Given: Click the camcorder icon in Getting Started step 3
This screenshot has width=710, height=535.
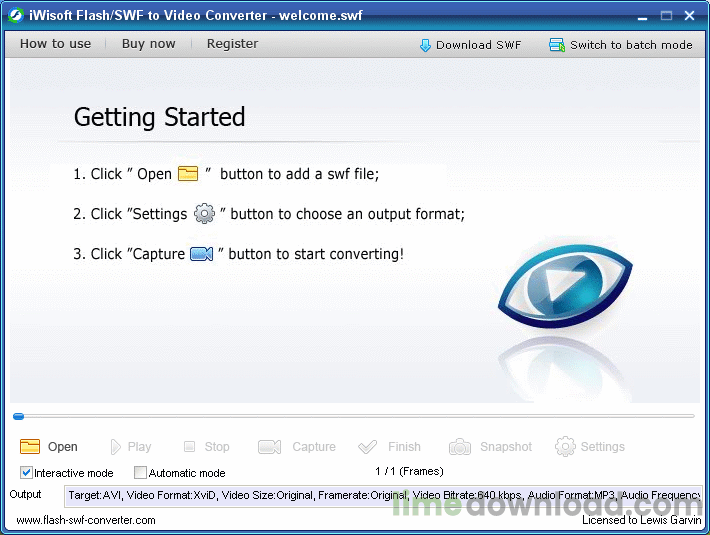Looking at the screenshot, I should tap(201, 254).
